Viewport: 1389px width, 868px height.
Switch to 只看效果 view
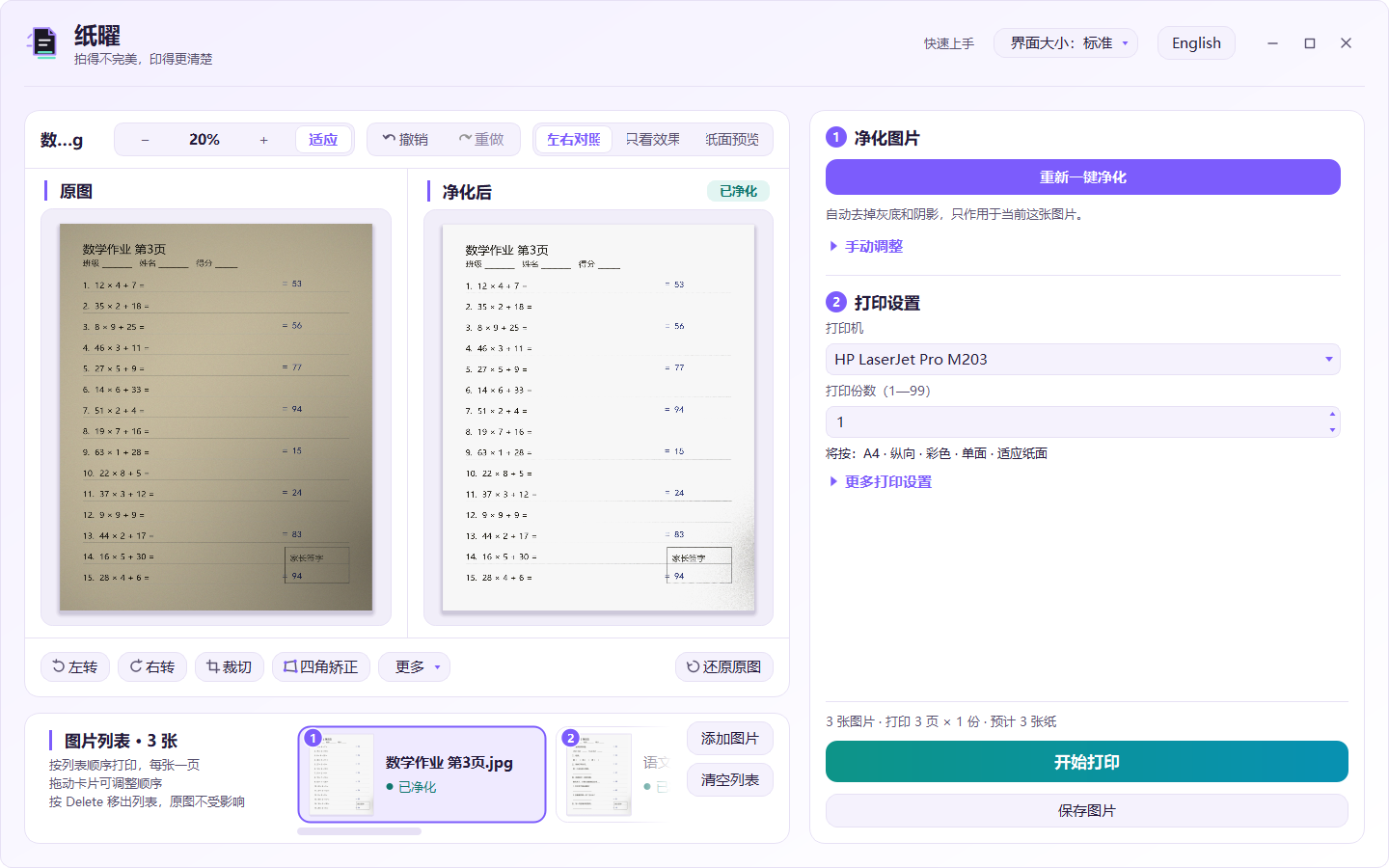click(653, 140)
